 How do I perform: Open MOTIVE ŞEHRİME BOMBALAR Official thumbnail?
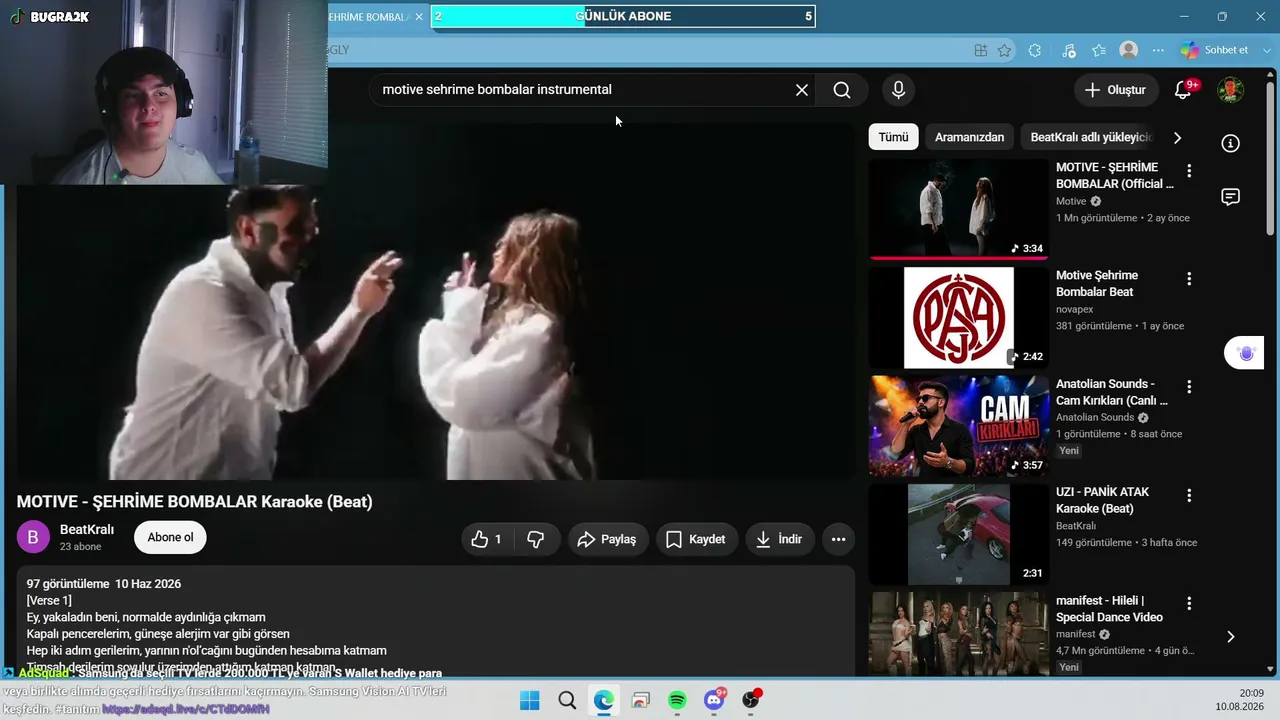(958, 210)
